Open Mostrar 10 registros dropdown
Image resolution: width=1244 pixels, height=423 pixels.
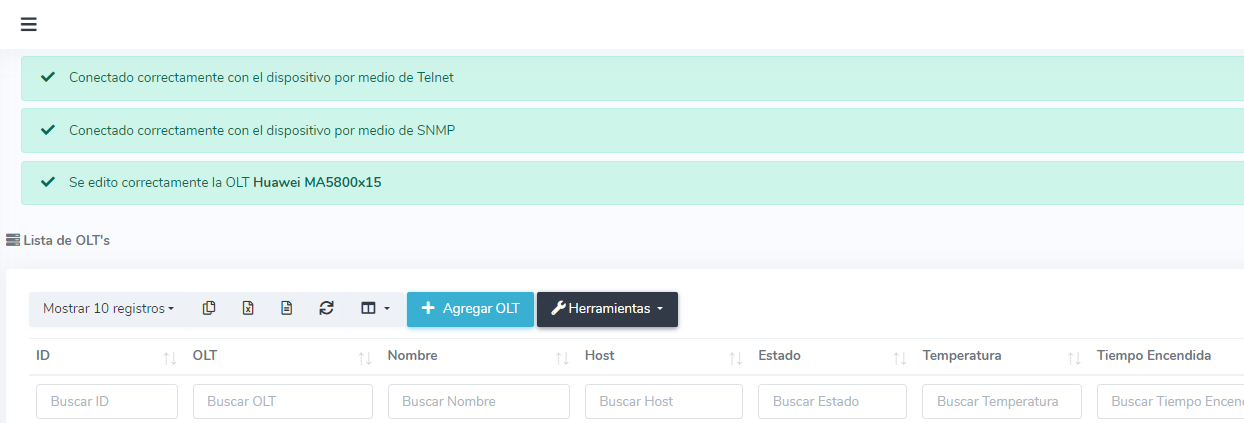[109, 309]
